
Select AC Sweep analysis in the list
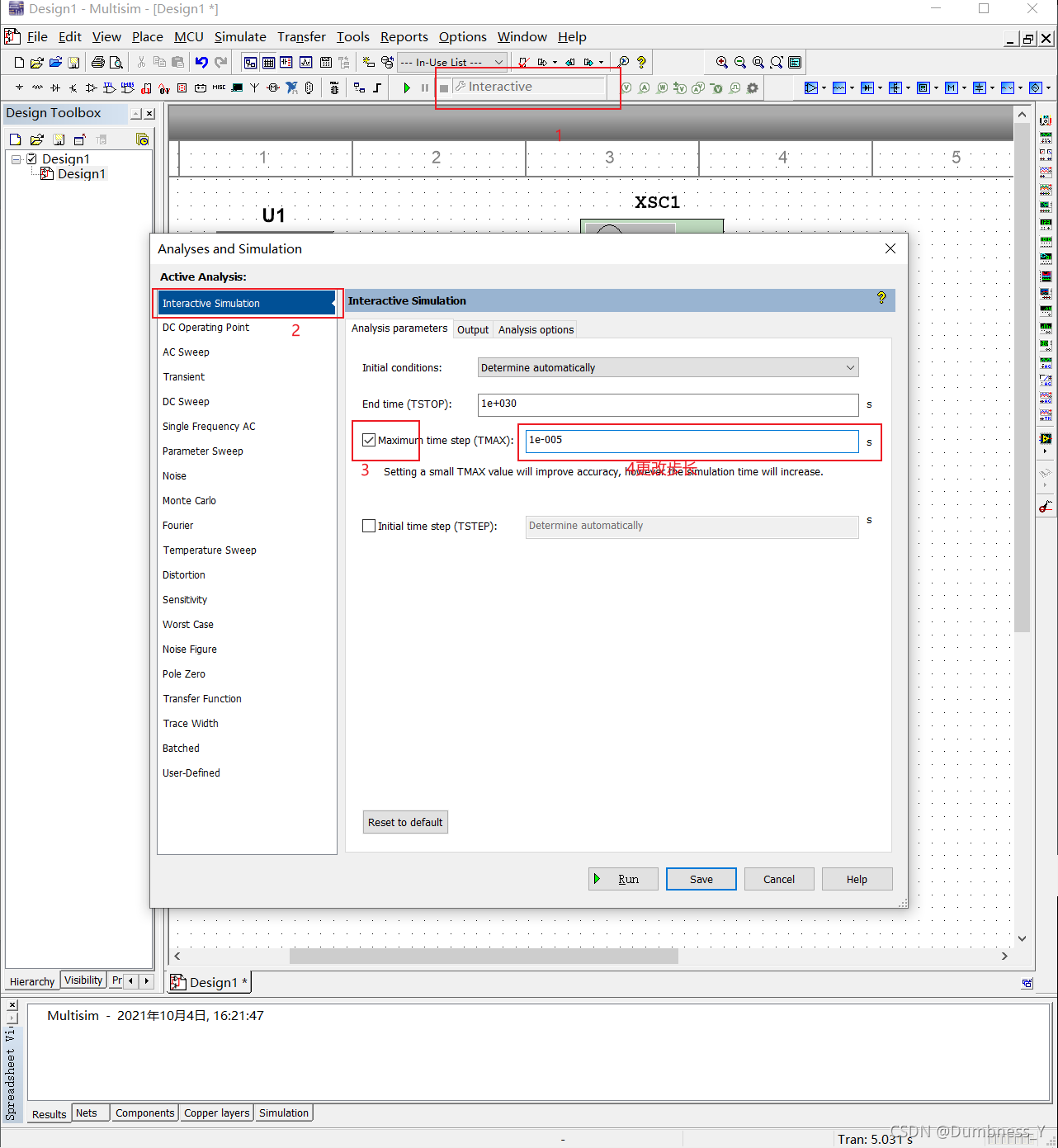[186, 352]
